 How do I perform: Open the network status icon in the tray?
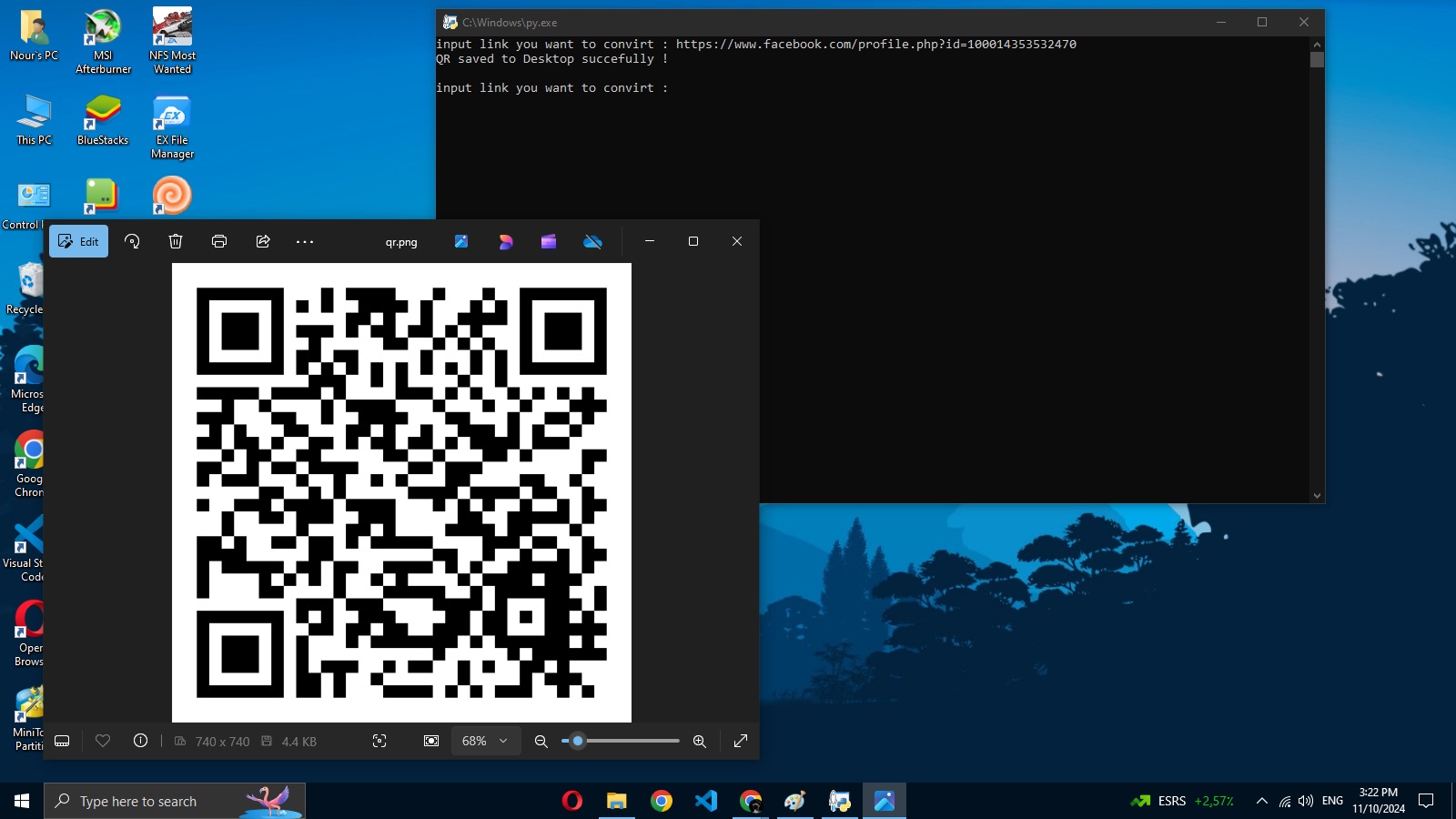pos(1285,801)
